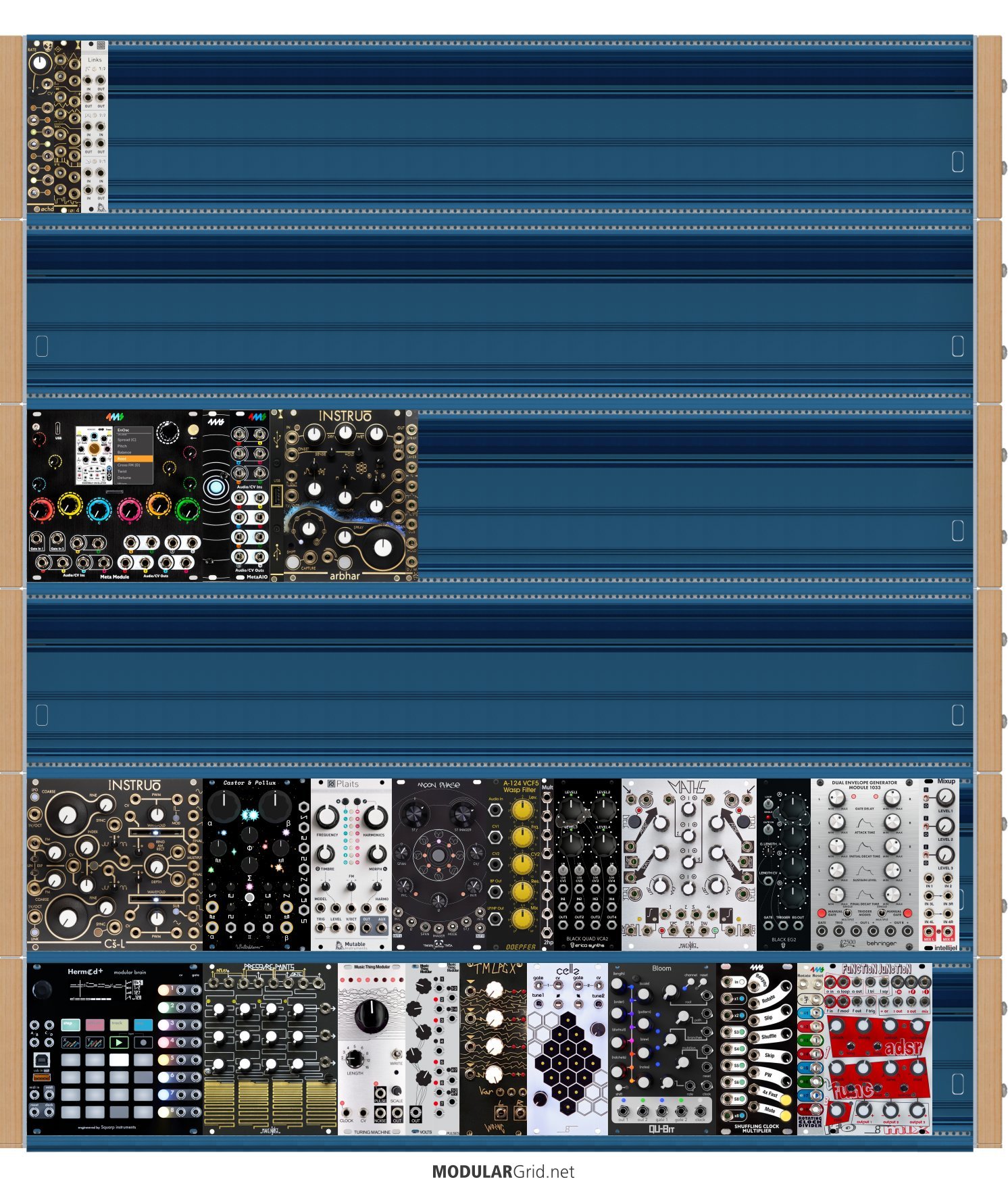Flip the Turing Machine WRITE switch
The height and width of the screenshot is (1186, 1008).
(397, 1054)
